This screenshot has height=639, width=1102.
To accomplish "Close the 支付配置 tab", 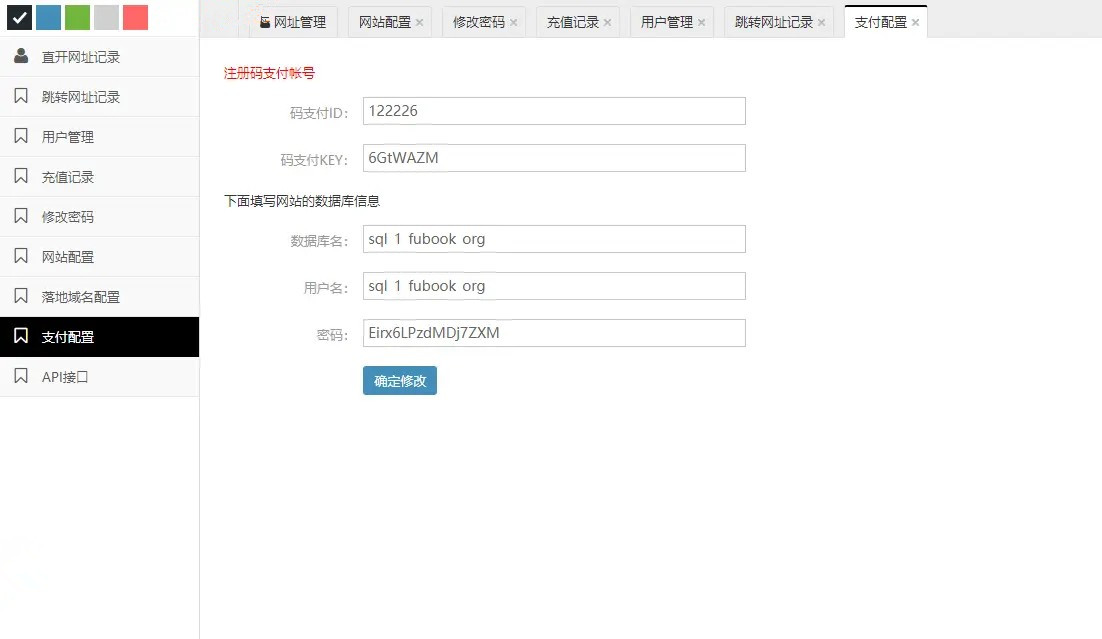I will 916,22.
